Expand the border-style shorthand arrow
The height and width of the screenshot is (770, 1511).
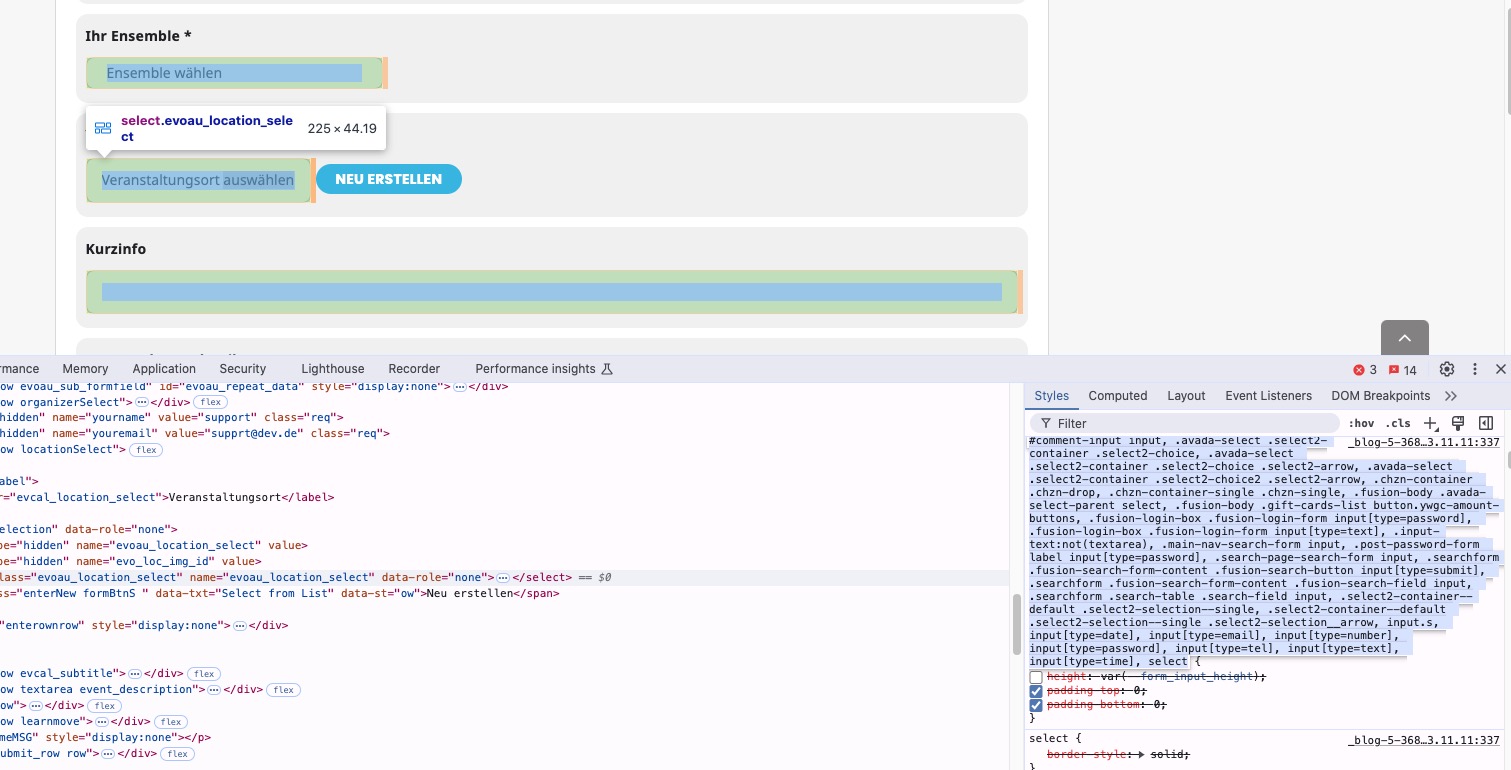click(x=1144, y=754)
